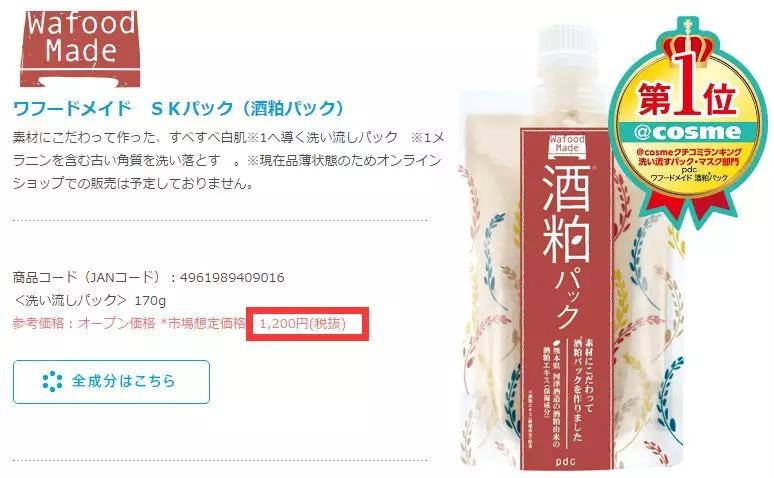This screenshot has width=774, height=478.
Task: Click the JAN code number 4961989409016
Action: [232, 278]
